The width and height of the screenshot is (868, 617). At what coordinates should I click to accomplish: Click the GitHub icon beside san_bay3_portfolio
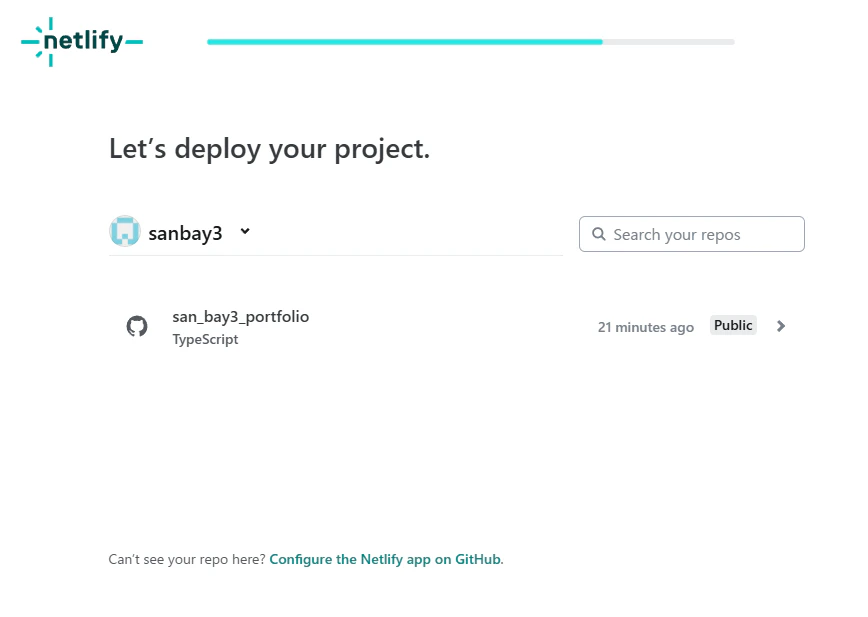click(x=137, y=326)
